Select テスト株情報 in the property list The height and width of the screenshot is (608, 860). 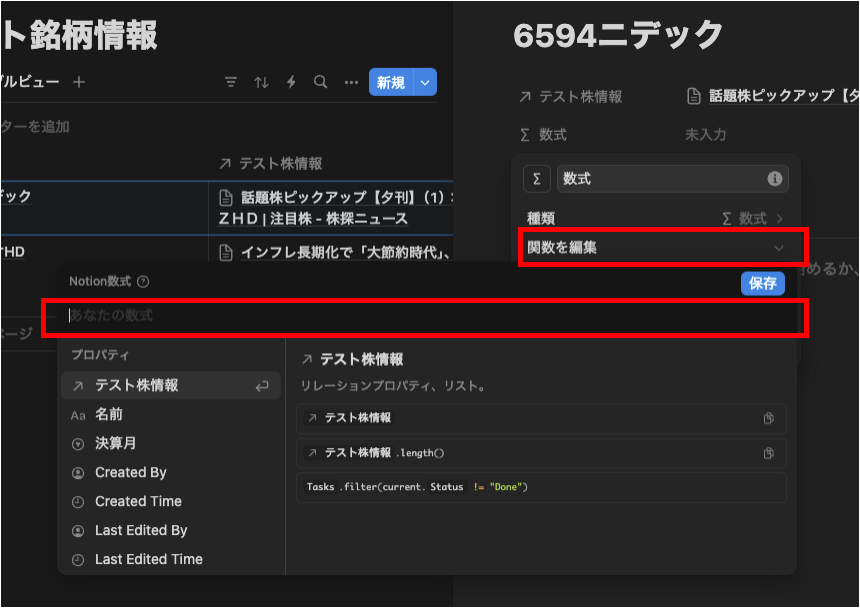[x=171, y=385]
